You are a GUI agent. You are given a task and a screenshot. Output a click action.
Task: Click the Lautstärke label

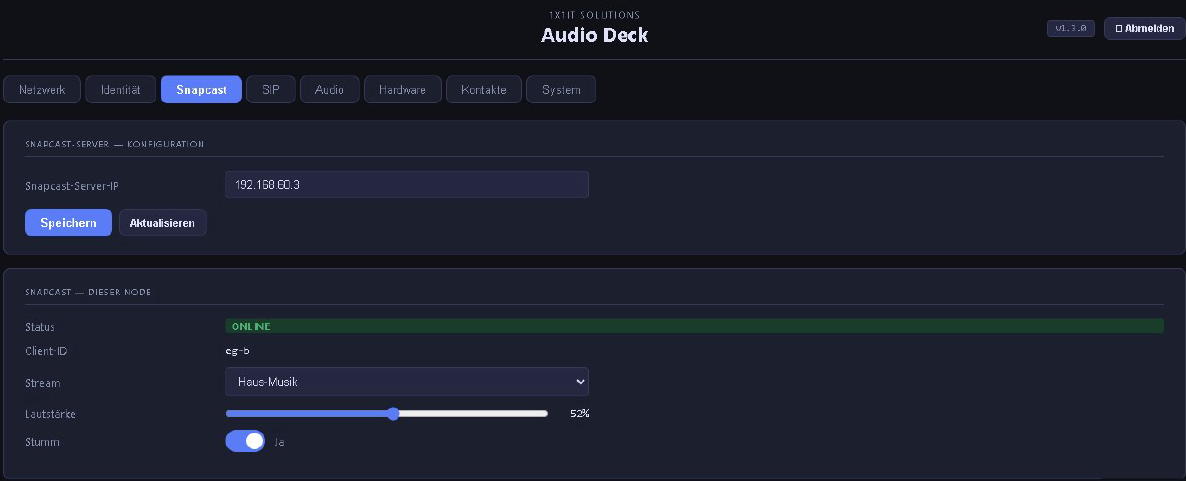[50, 414]
